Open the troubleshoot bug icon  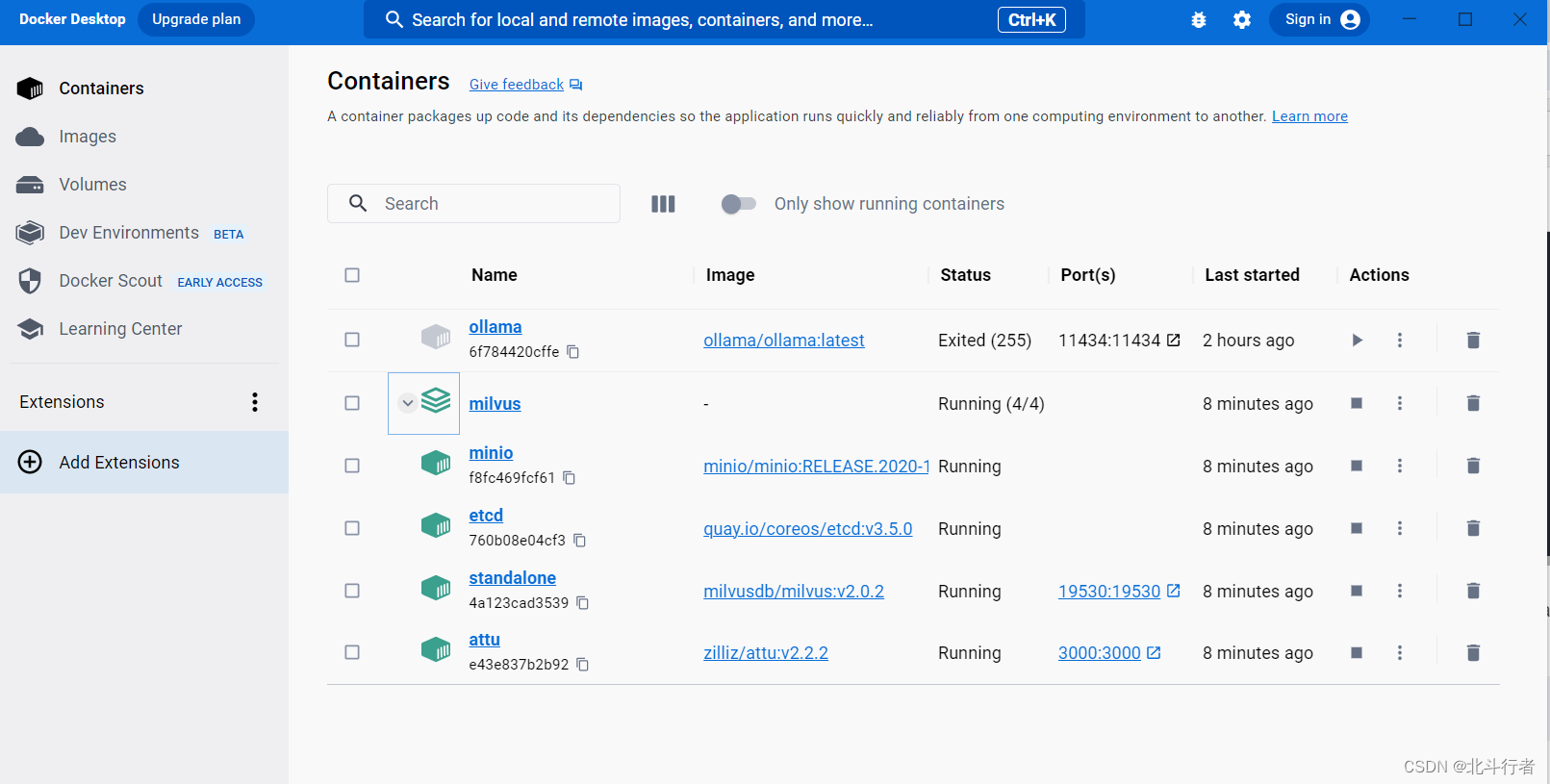1199,19
